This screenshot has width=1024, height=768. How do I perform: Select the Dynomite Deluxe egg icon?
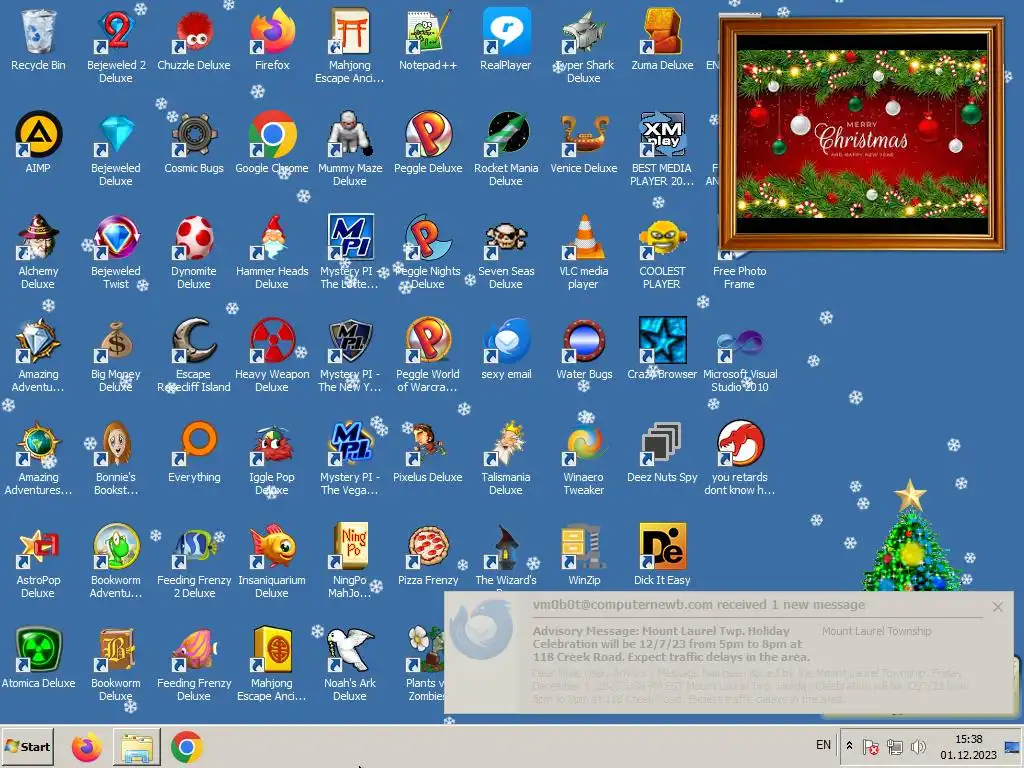[x=194, y=237]
